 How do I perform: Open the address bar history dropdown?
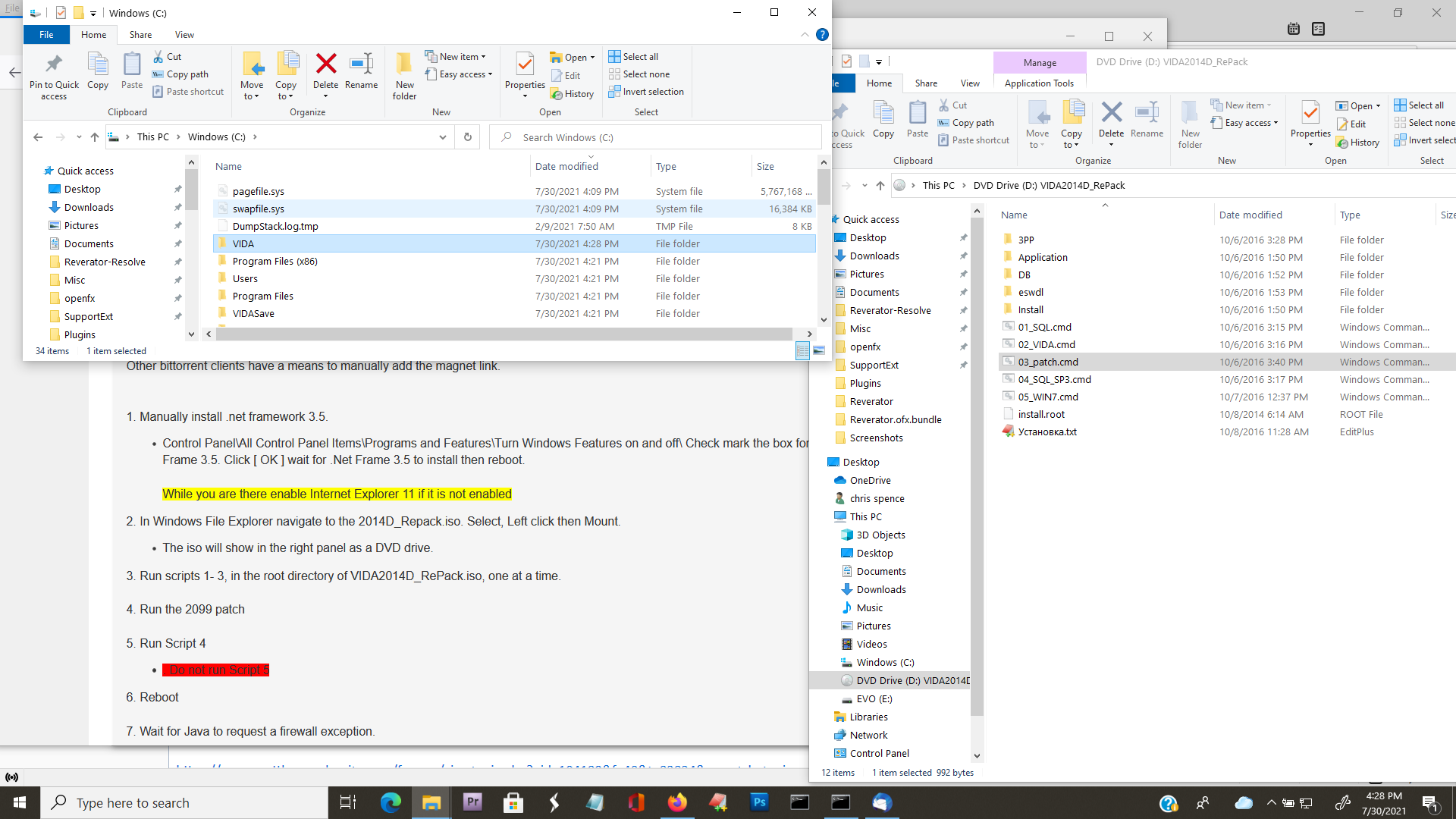(443, 137)
